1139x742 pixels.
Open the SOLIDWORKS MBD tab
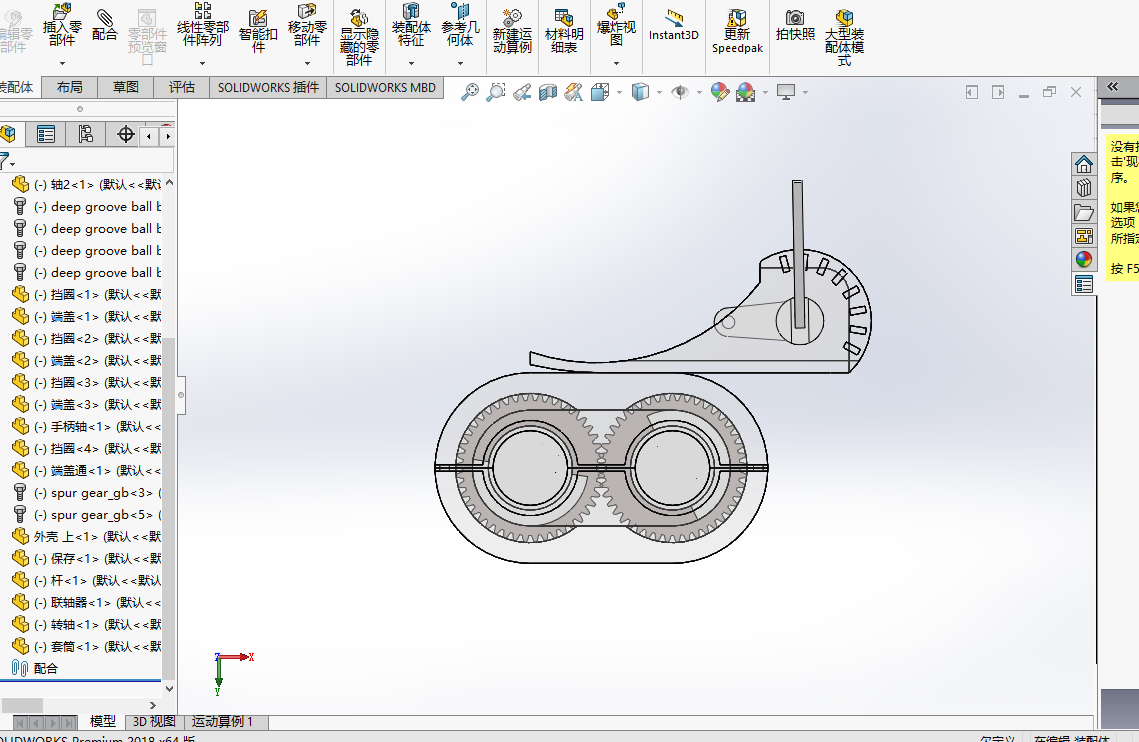tap(385, 87)
